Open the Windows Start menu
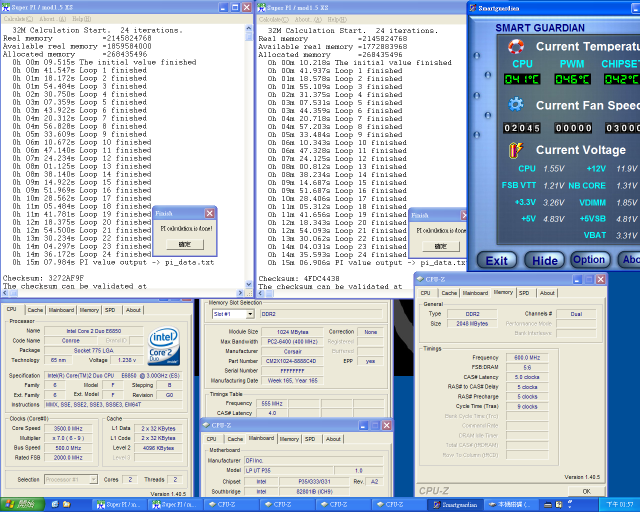Image resolution: width=640 pixels, height=512 pixels. pyautogui.click(x=22, y=505)
